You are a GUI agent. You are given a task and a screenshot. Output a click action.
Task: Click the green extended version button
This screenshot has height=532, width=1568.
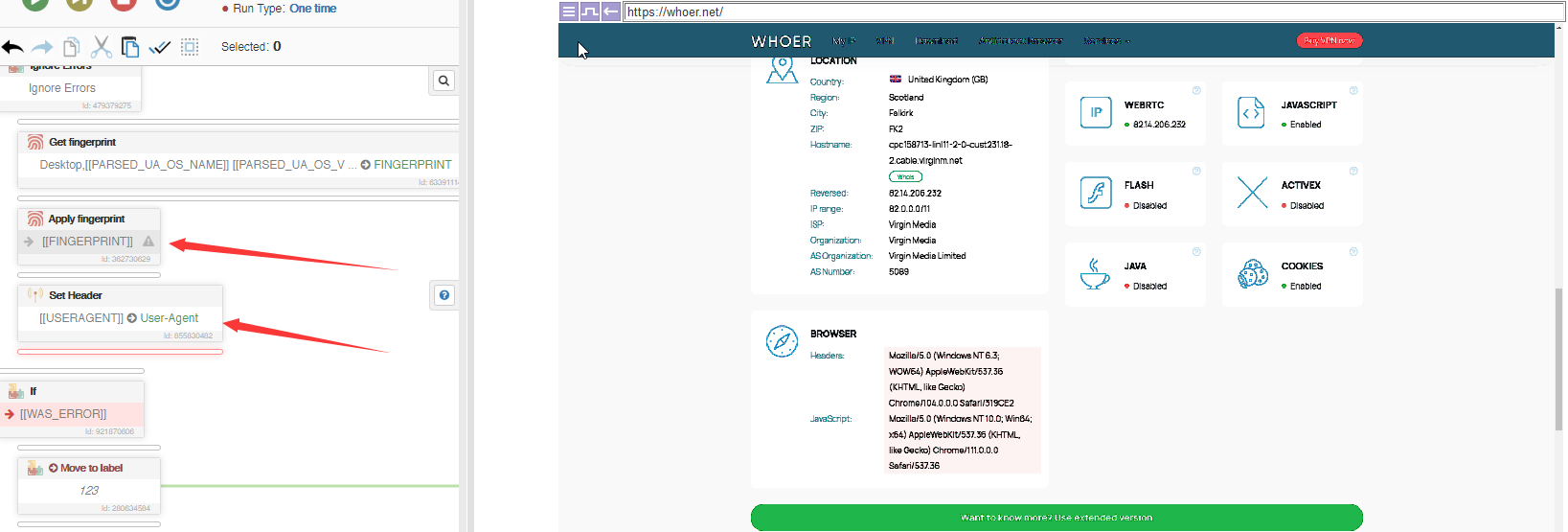tap(1057, 518)
